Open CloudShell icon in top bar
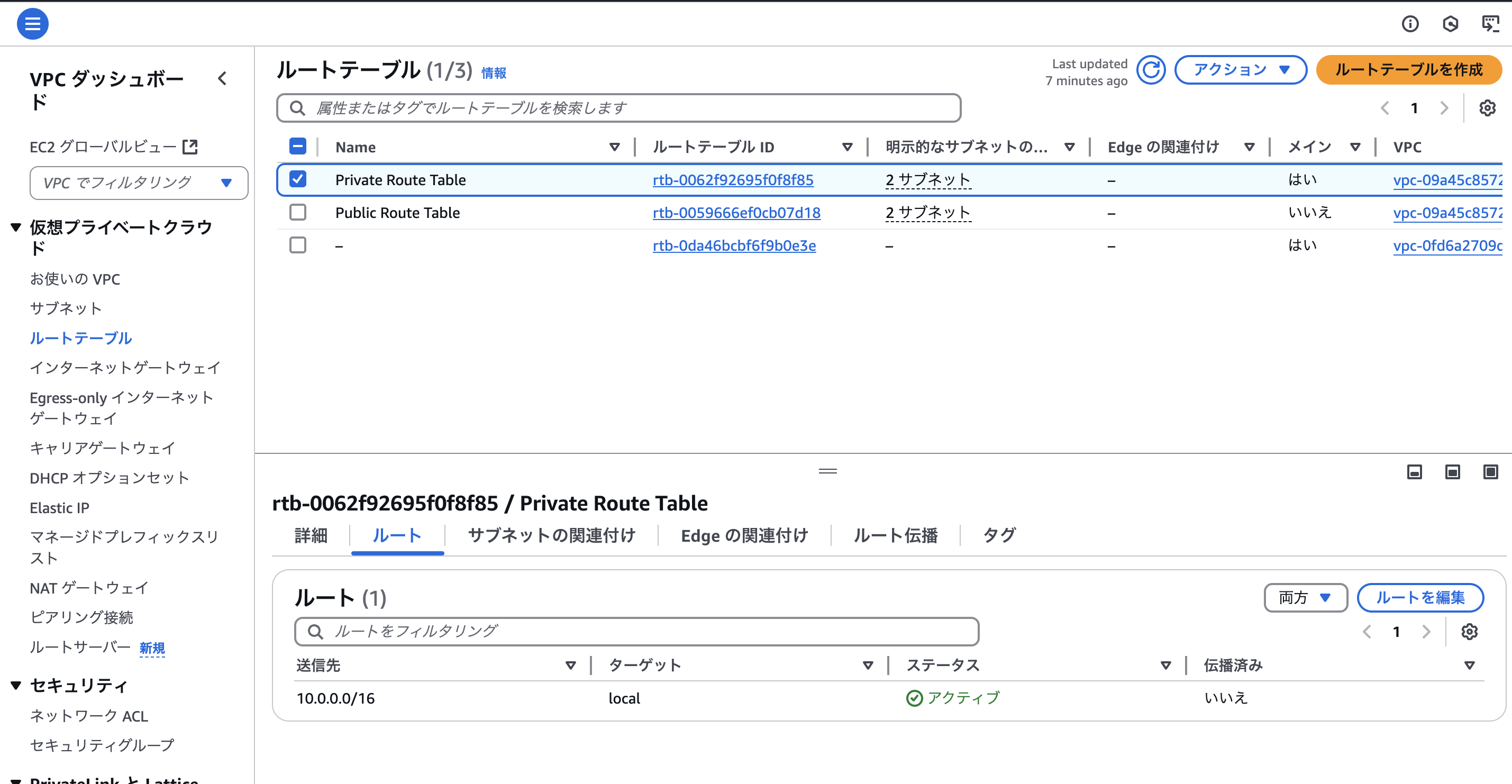The height and width of the screenshot is (784, 1512). click(x=1490, y=24)
